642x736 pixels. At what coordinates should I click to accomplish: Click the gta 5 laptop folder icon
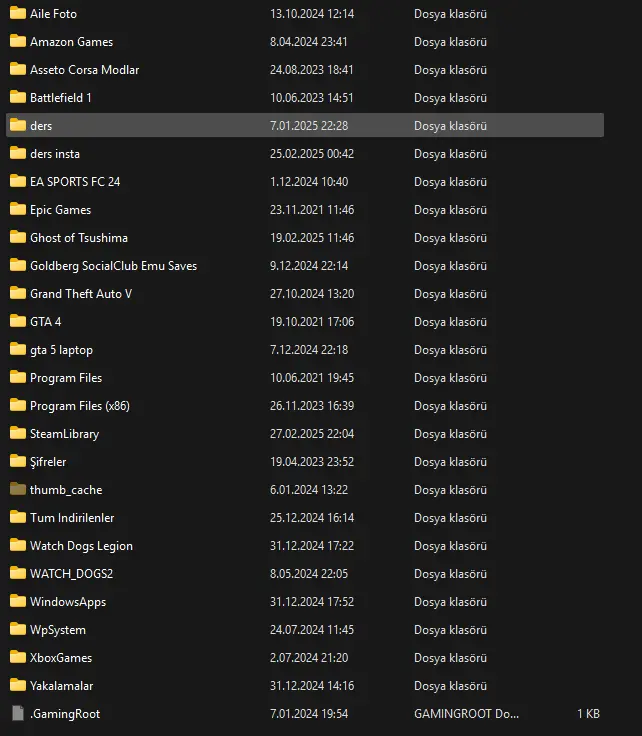[18, 349]
